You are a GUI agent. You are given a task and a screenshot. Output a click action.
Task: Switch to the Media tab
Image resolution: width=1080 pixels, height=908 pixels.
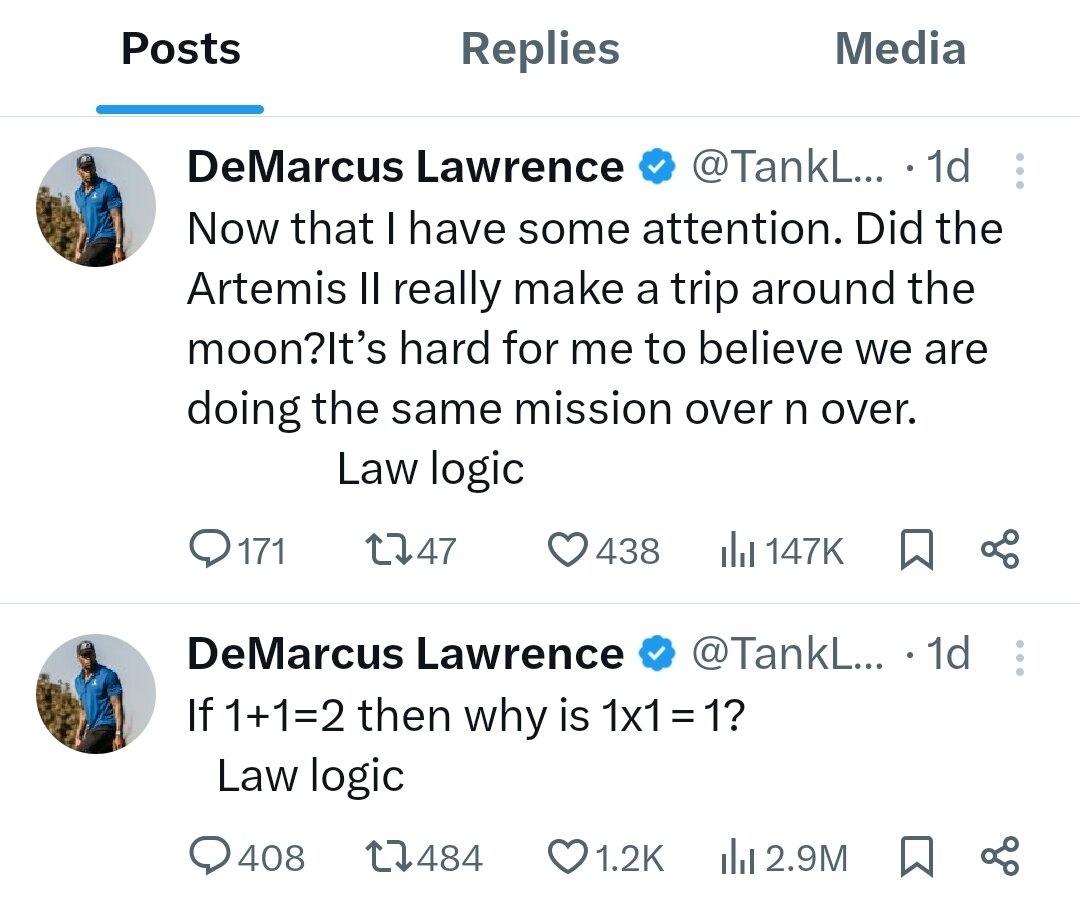[900, 49]
